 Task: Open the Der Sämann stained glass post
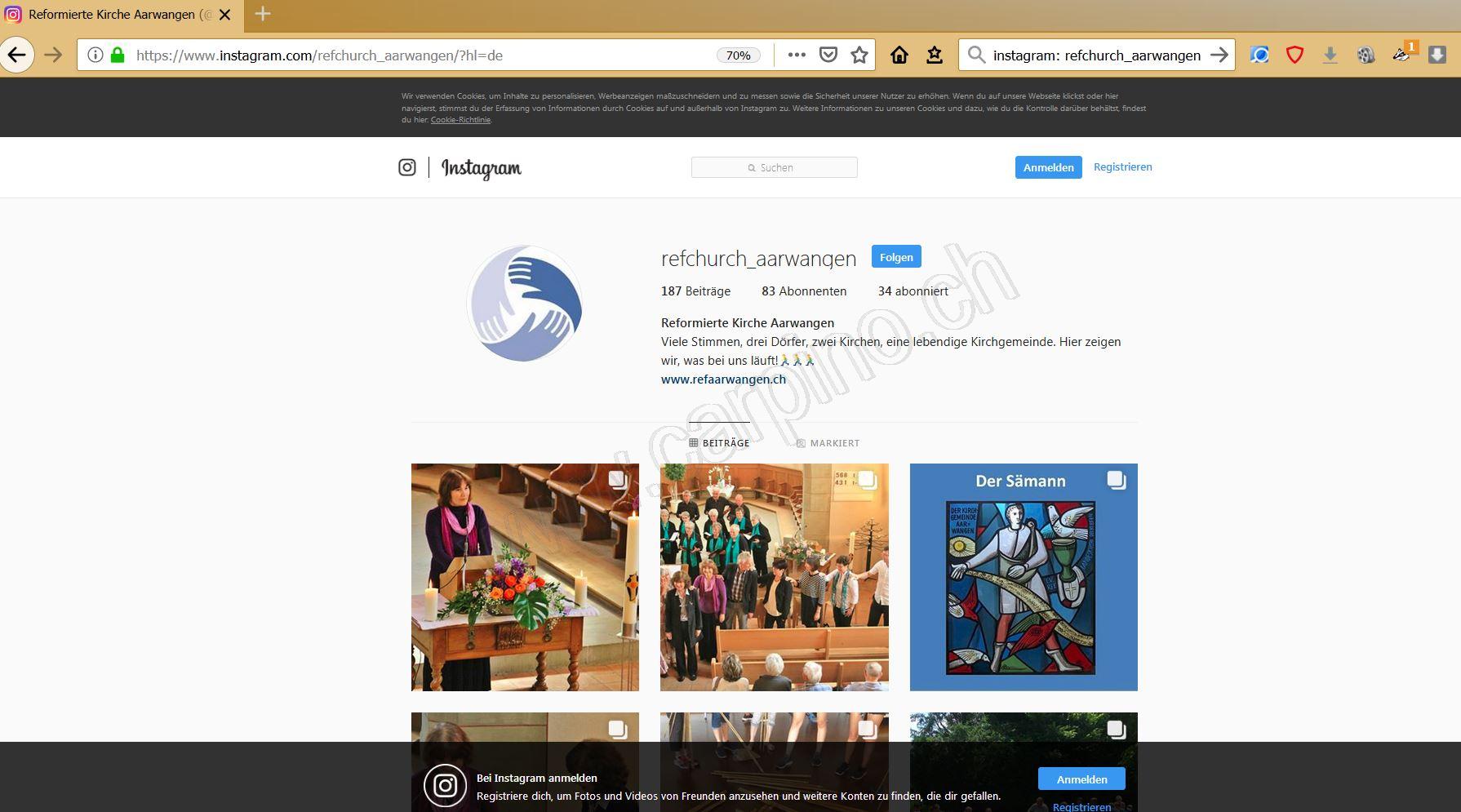pyautogui.click(x=1024, y=577)
